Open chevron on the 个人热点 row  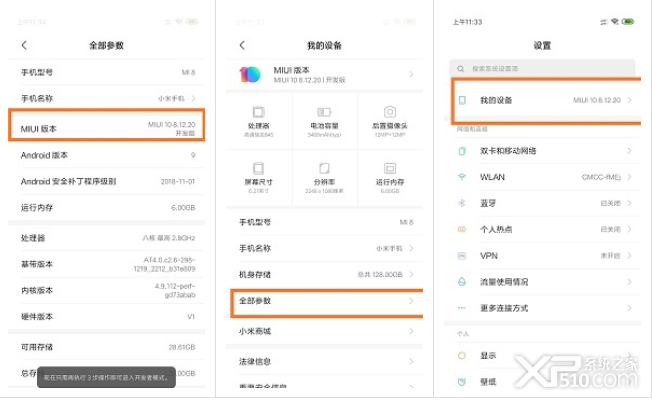pos(630,229)
